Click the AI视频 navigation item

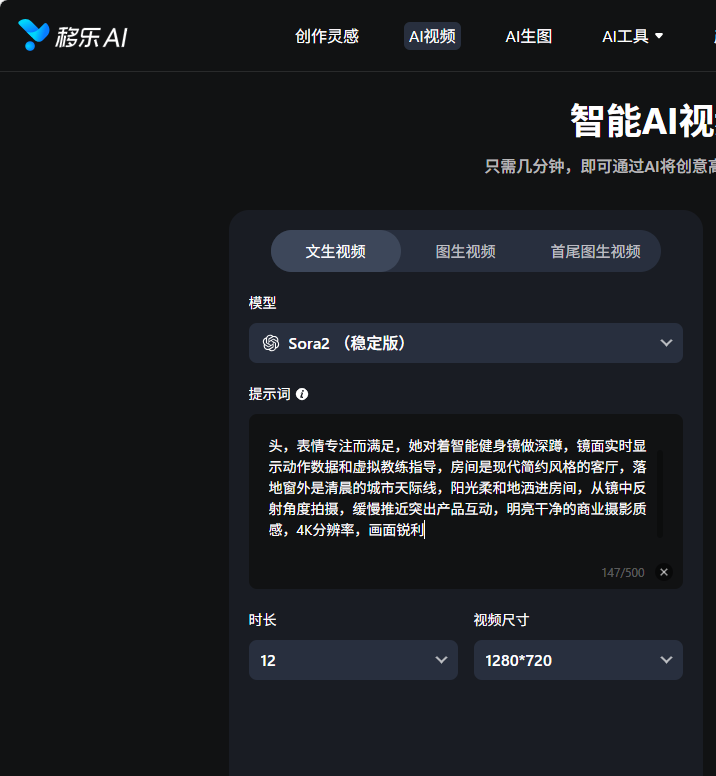[x=432, y=36]
